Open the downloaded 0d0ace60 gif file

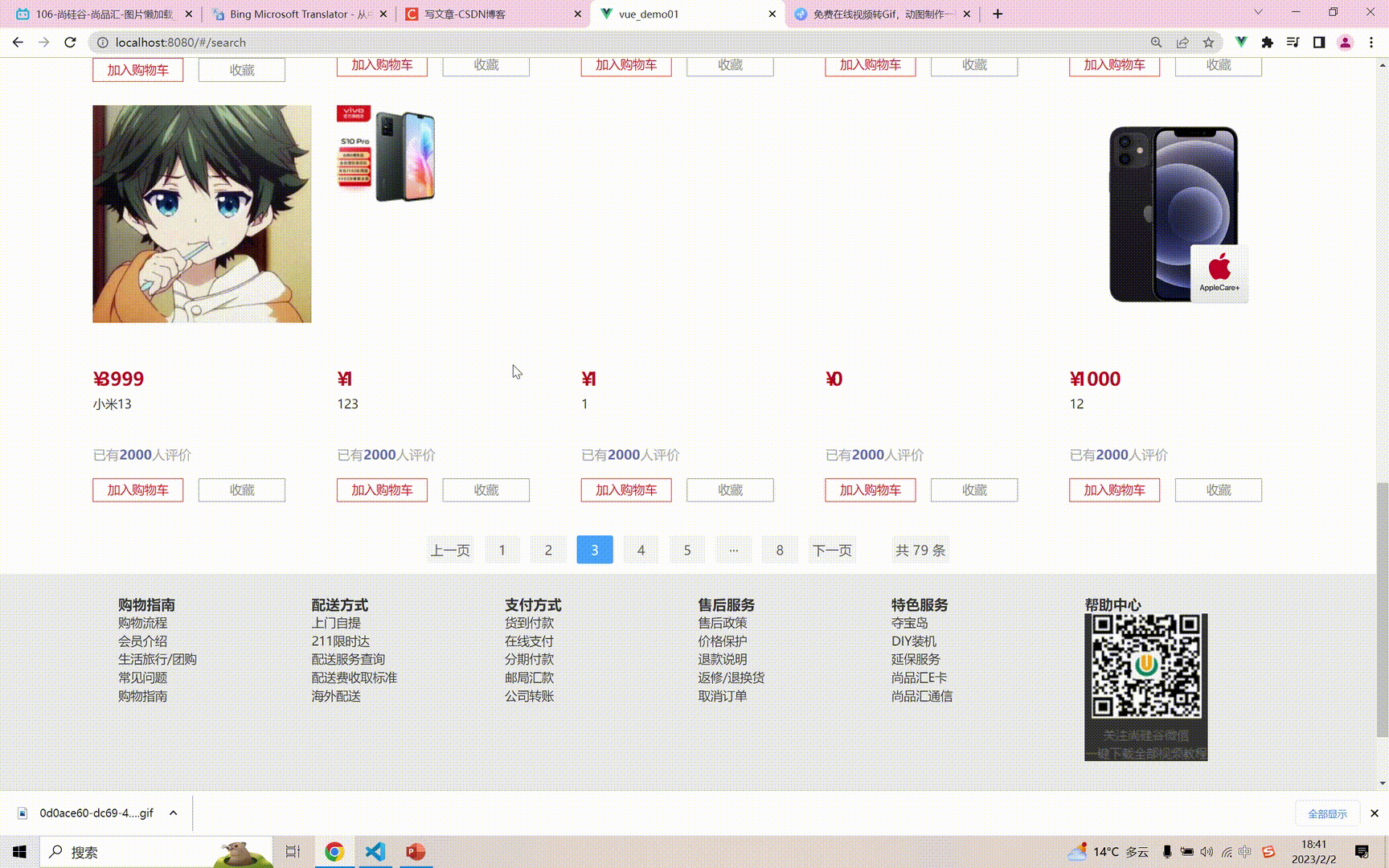tap(96, 813)
